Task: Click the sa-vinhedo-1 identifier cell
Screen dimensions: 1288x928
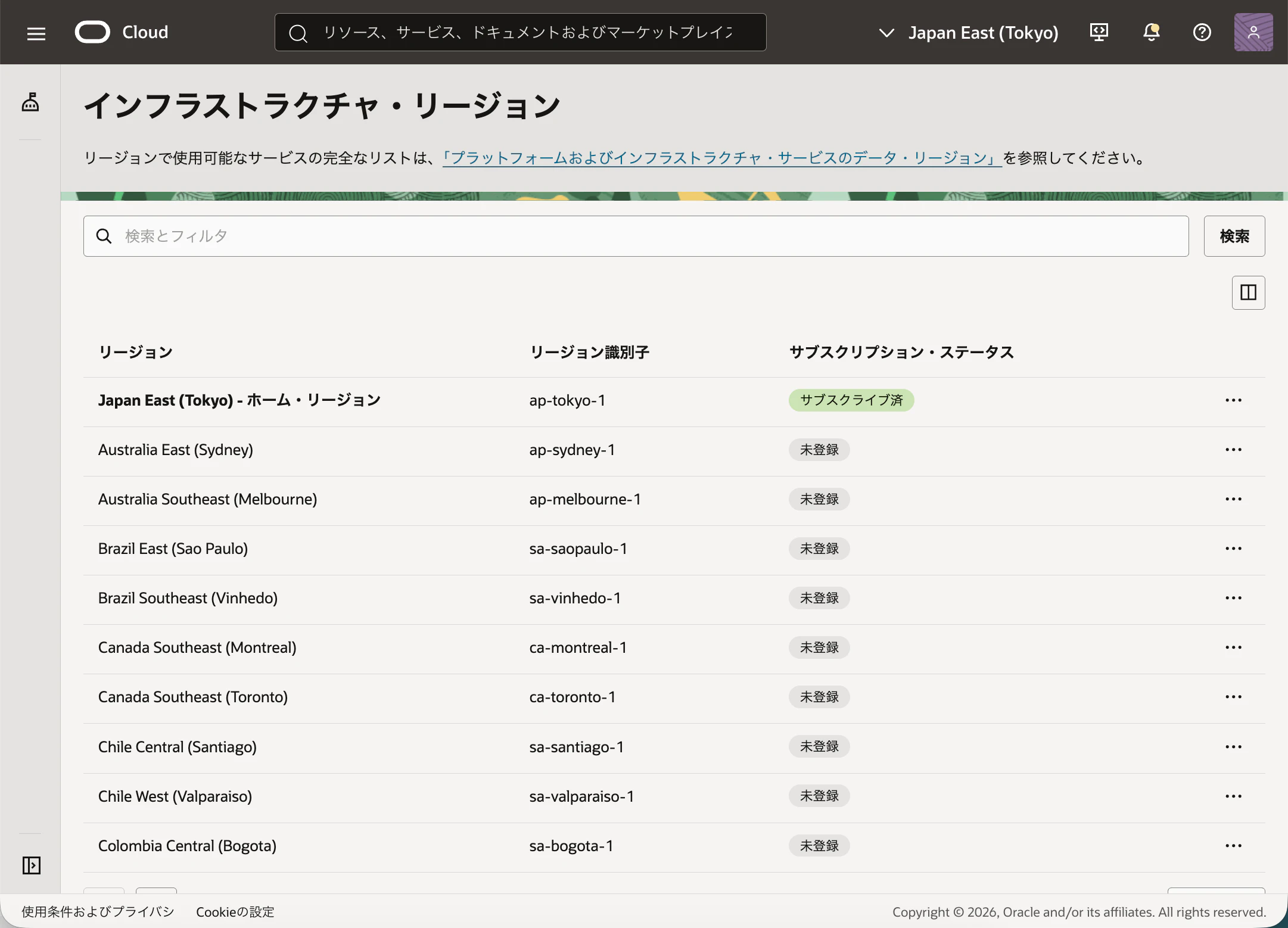Action: pos(575,598)
